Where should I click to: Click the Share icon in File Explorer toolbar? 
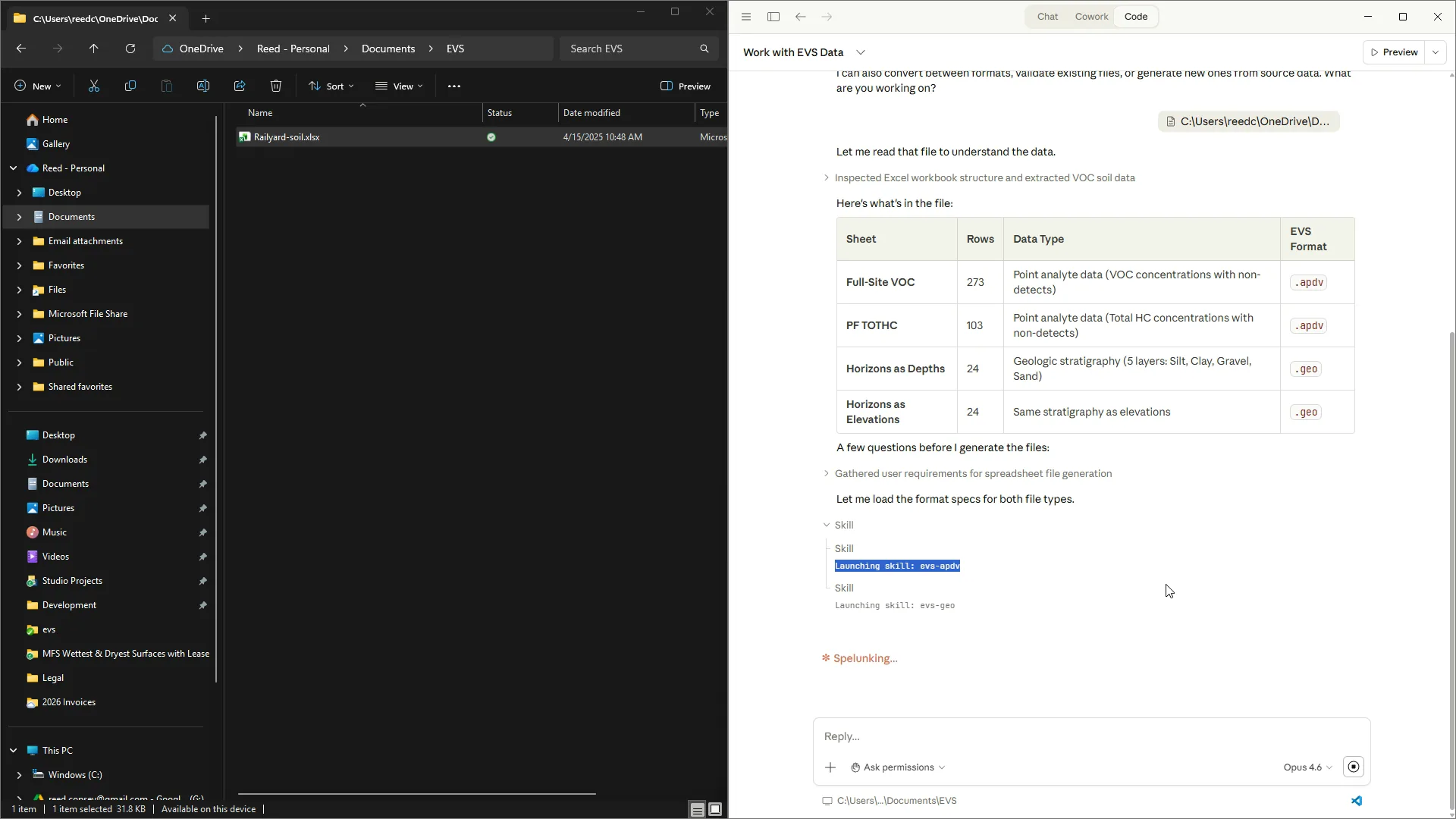coord(240,86)
